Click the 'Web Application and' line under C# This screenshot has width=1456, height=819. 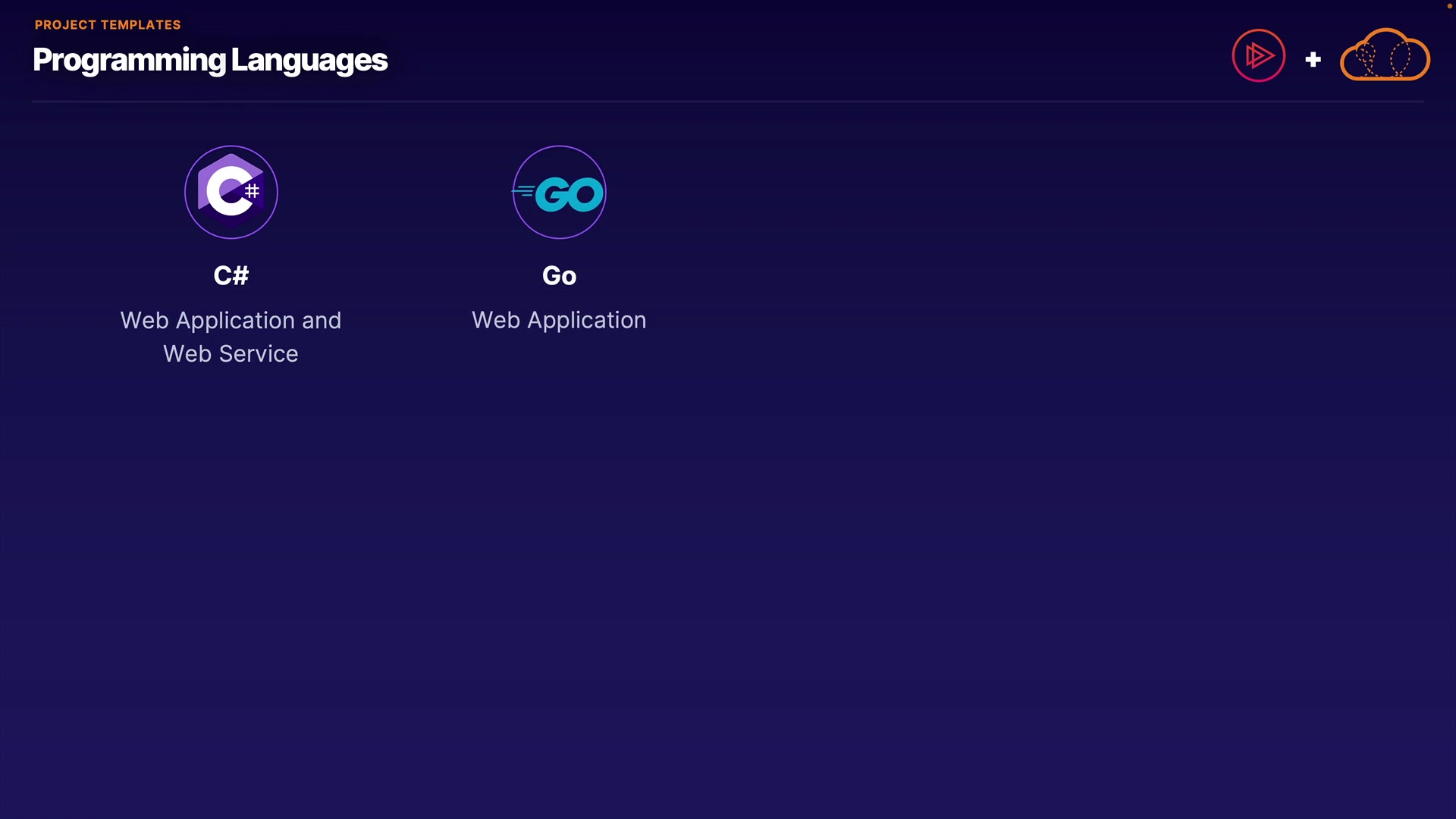pyautogui.click(x=231, y=321)
